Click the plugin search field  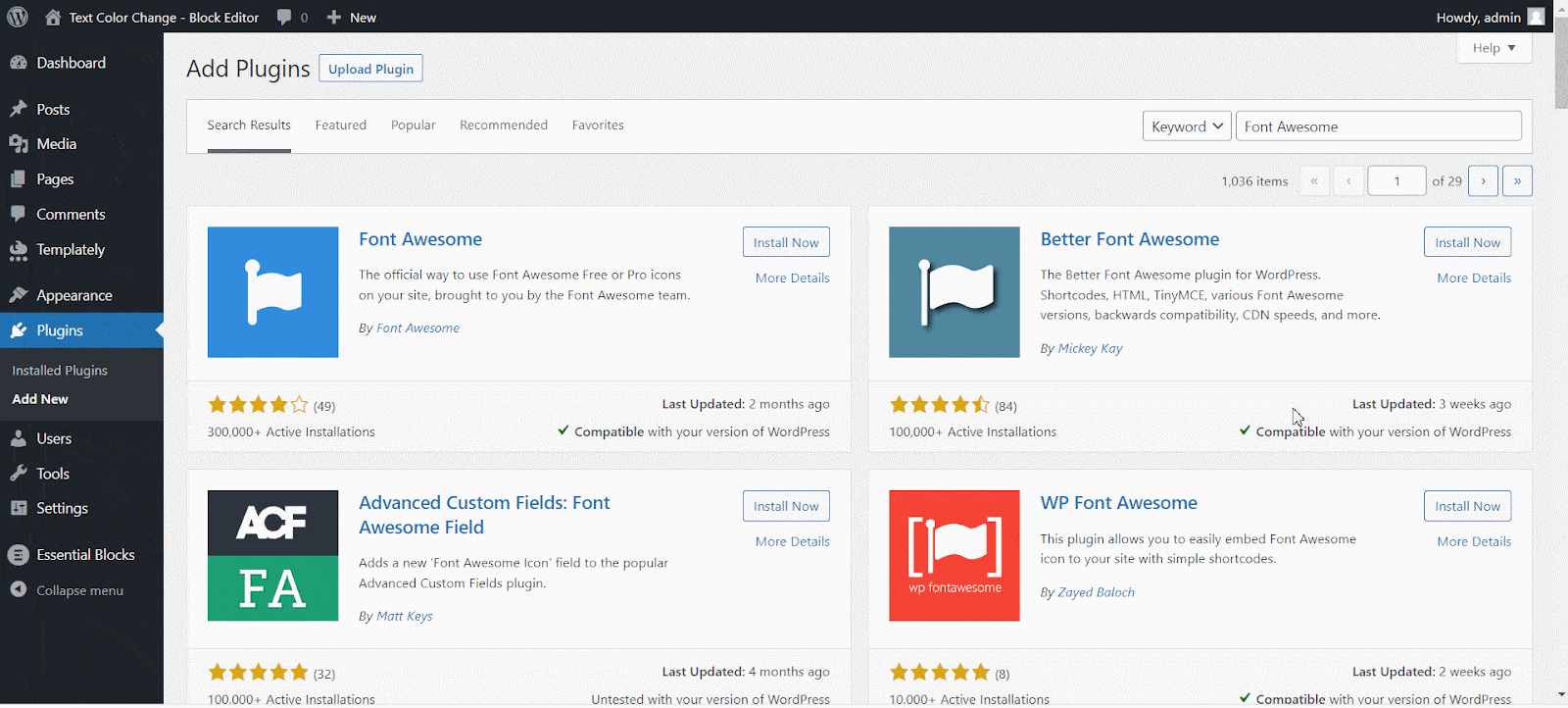tap(1379, 126)
